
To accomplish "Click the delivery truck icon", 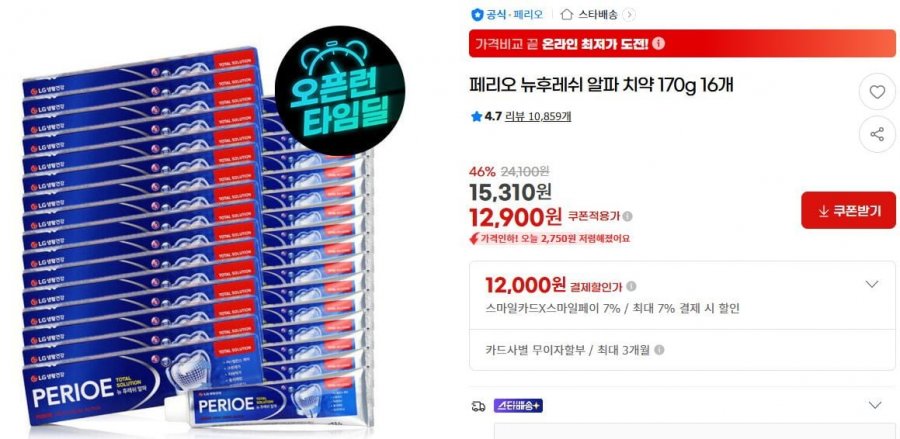I will point(478,406).
